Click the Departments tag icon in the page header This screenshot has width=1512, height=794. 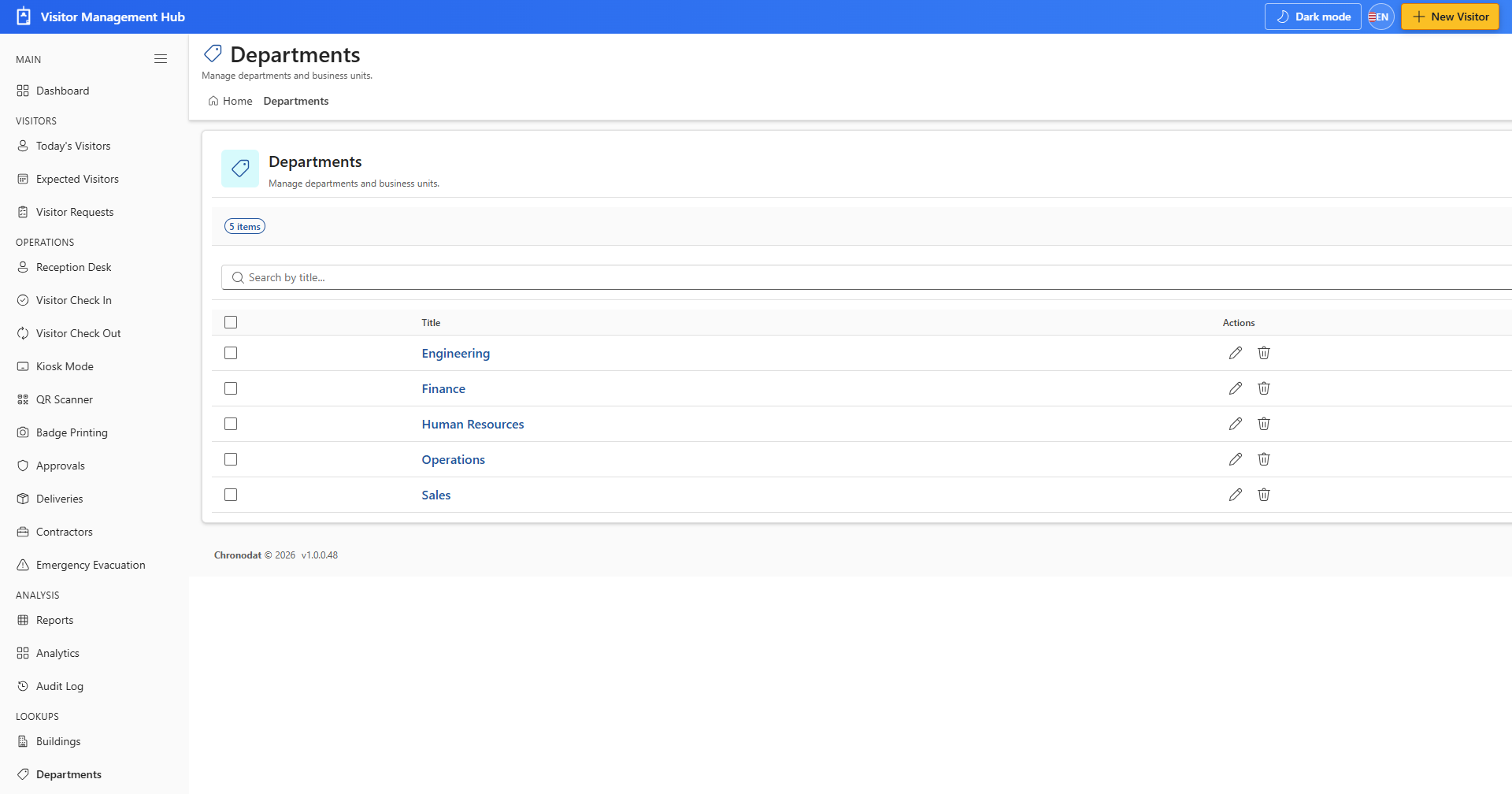(x=213, y=54)
